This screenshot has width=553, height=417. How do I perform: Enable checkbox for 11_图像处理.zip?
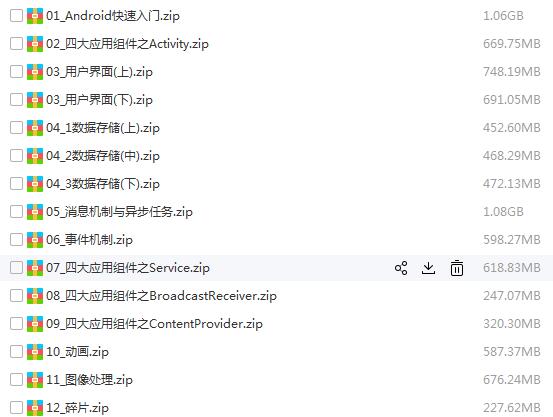tap(16, 380)
